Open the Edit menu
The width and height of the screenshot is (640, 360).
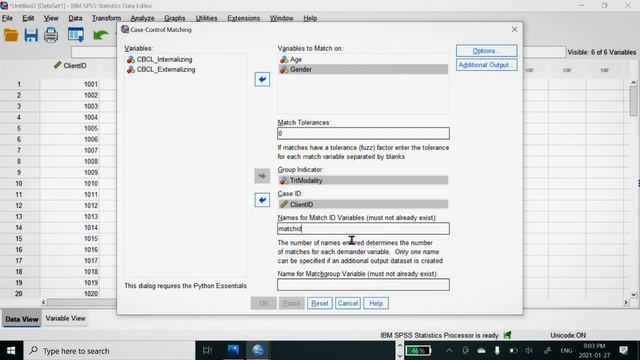click(x=28, y=18)
